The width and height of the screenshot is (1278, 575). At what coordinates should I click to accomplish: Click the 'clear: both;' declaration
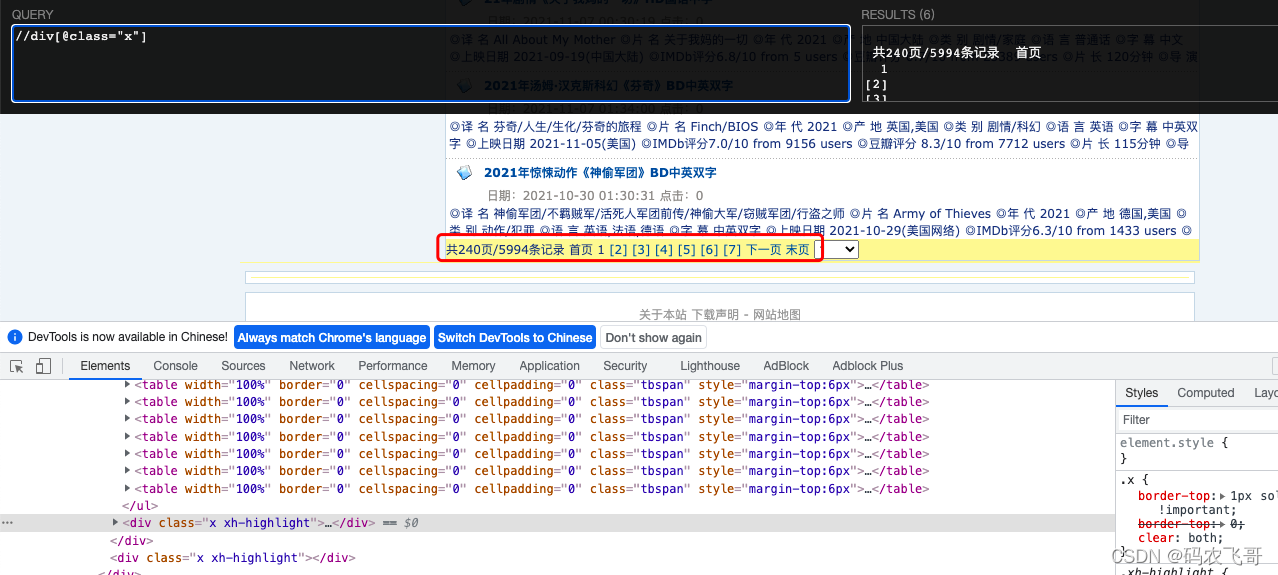pos(1180,538)
